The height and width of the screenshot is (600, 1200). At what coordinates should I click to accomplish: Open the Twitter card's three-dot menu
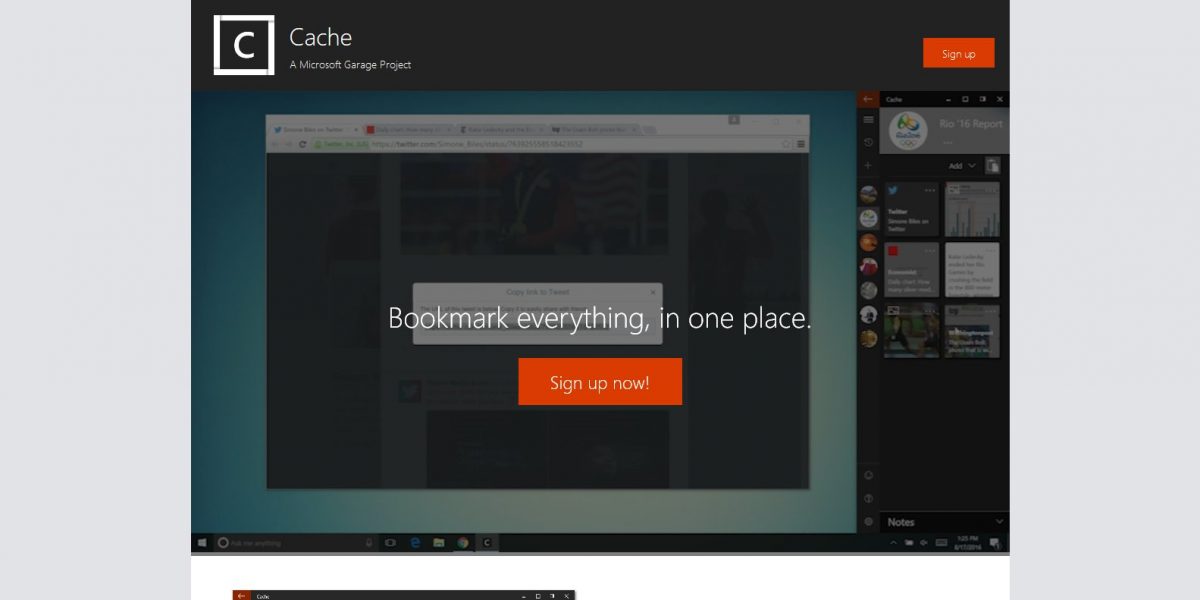(x=930, y=190)
